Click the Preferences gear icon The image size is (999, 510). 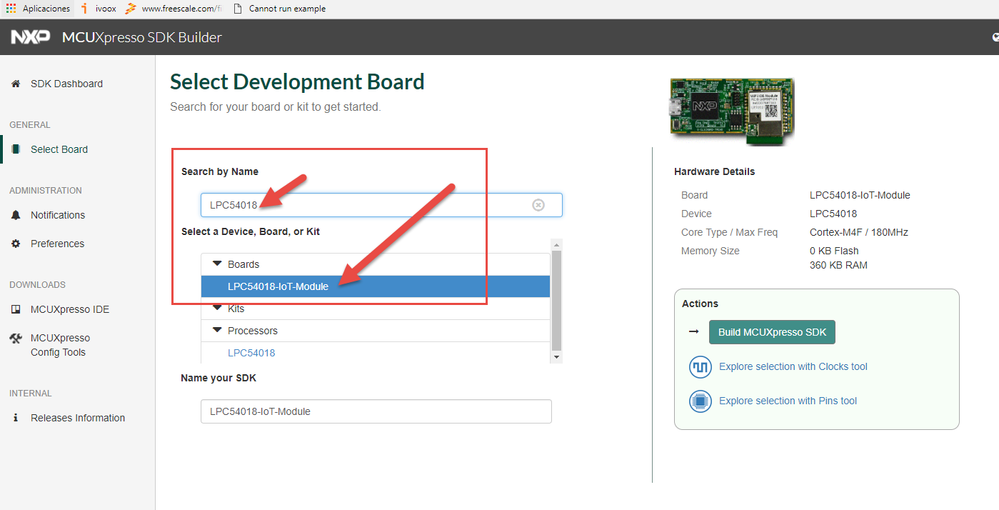[16, 244]
